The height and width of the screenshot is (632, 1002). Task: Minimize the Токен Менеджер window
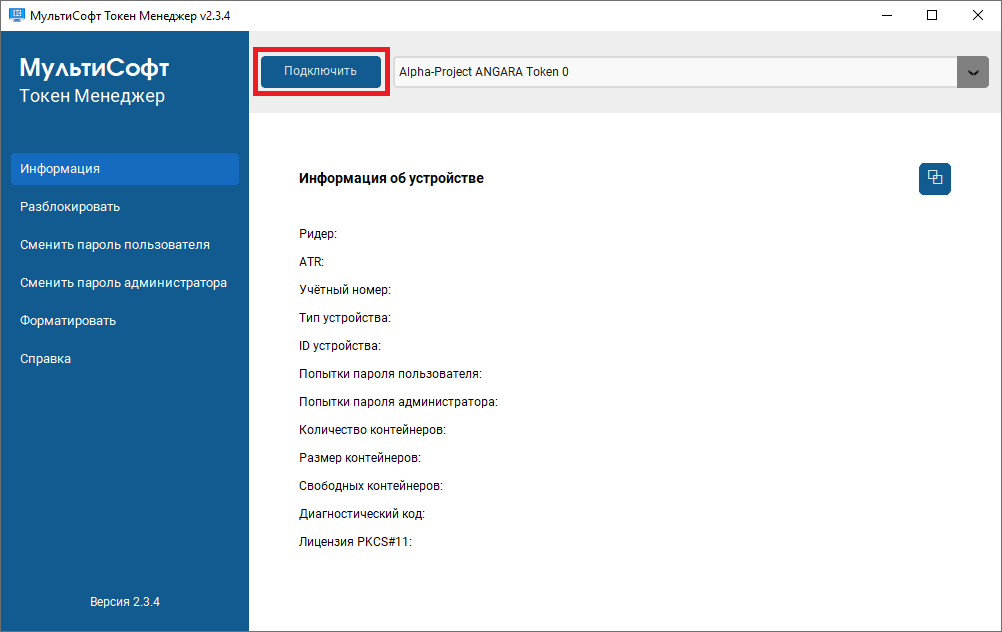pos(885,15)
